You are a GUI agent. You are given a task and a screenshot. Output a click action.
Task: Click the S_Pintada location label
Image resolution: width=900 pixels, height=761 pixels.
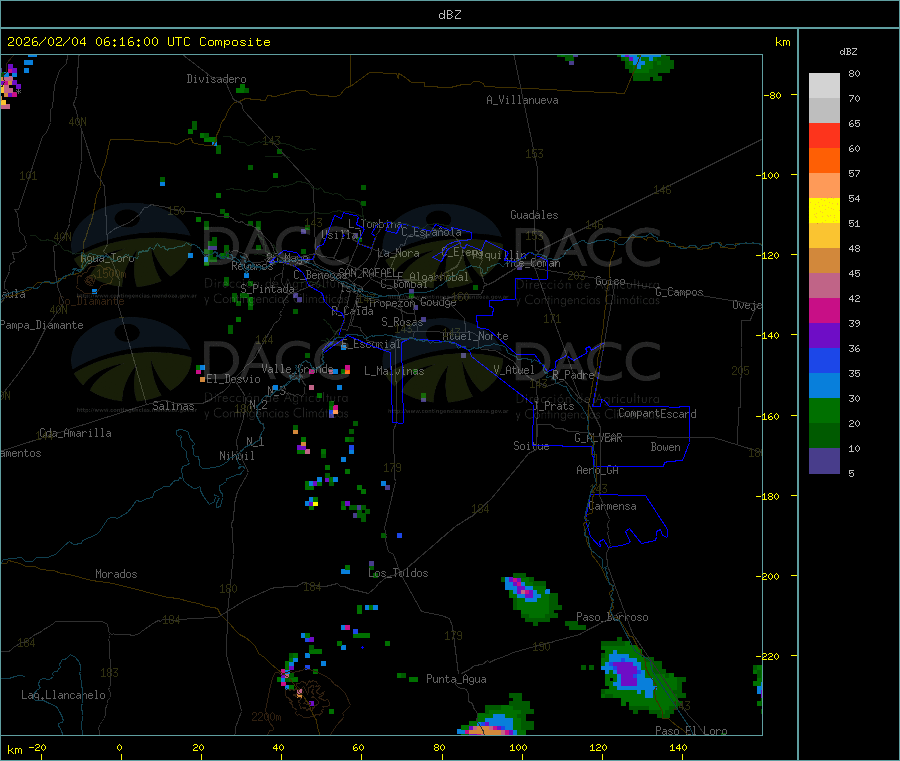pos(267,289)
